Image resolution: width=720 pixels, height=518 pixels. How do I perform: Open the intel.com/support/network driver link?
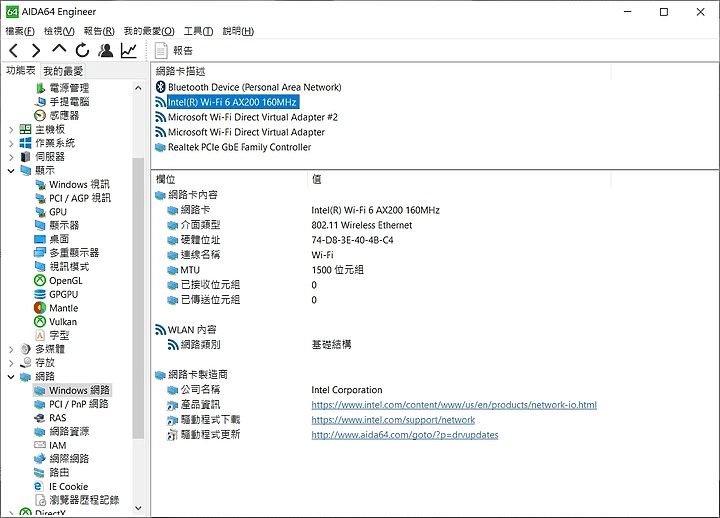[x=393, y=420]
